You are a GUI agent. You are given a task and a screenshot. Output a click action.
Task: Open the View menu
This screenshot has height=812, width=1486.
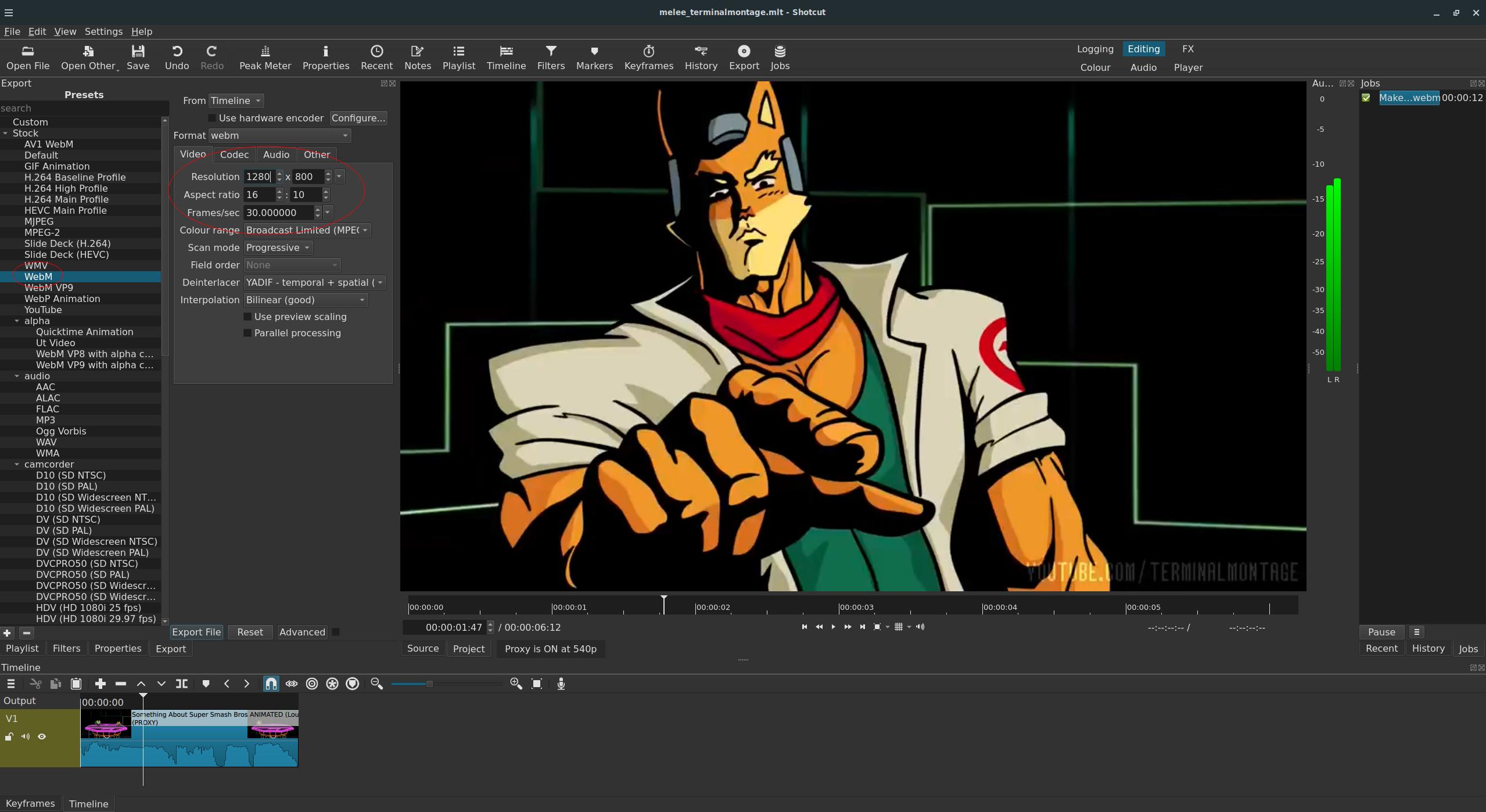[x=65, y=31]
